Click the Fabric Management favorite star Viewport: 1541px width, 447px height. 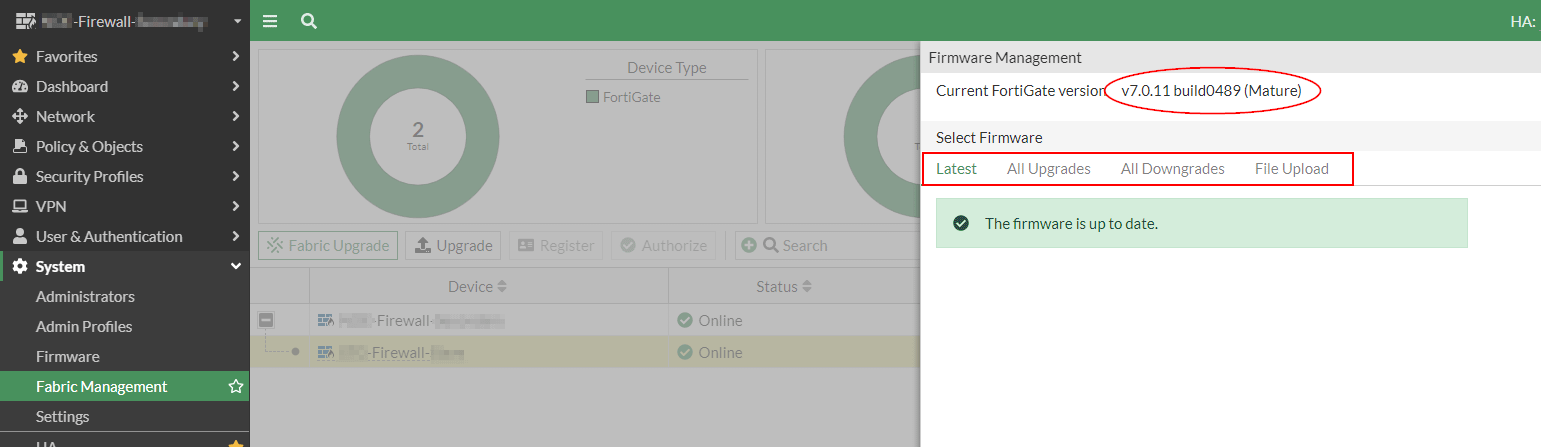click(x=236, y=386)
